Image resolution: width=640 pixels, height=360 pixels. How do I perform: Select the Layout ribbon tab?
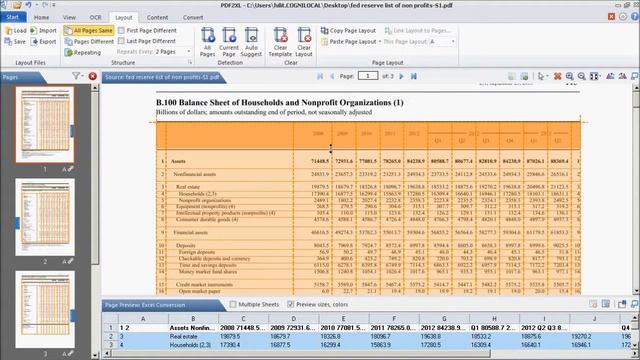tap(123, 18)
